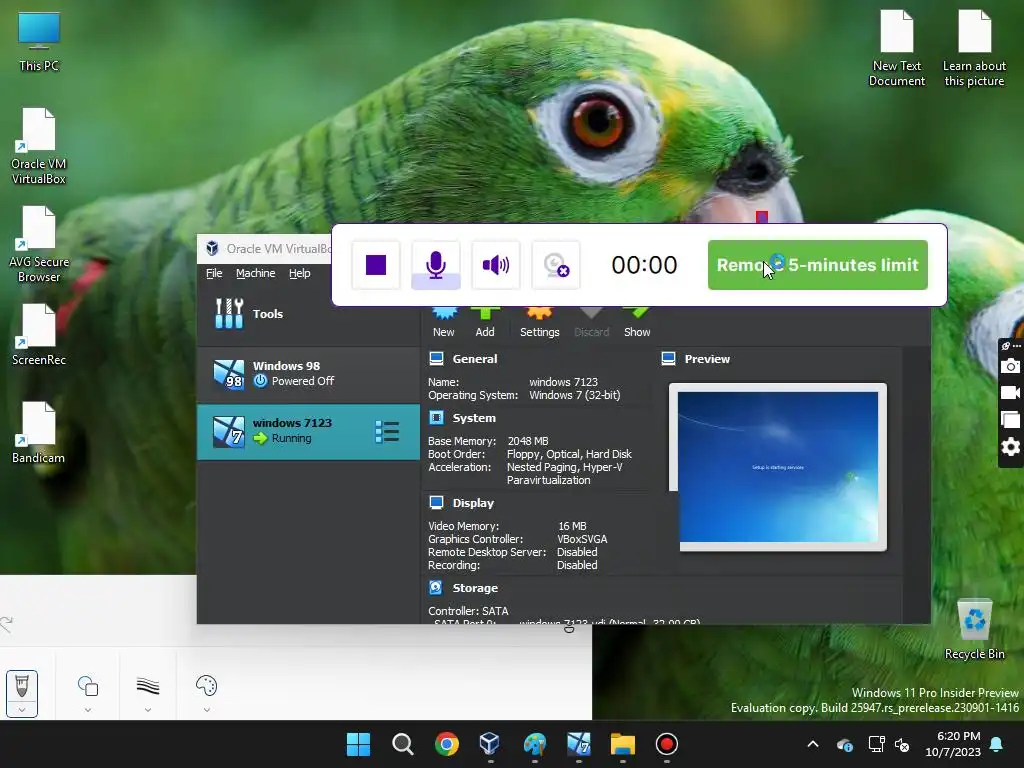Open File Explorer from the taskbar

click(x=622, y=744)
